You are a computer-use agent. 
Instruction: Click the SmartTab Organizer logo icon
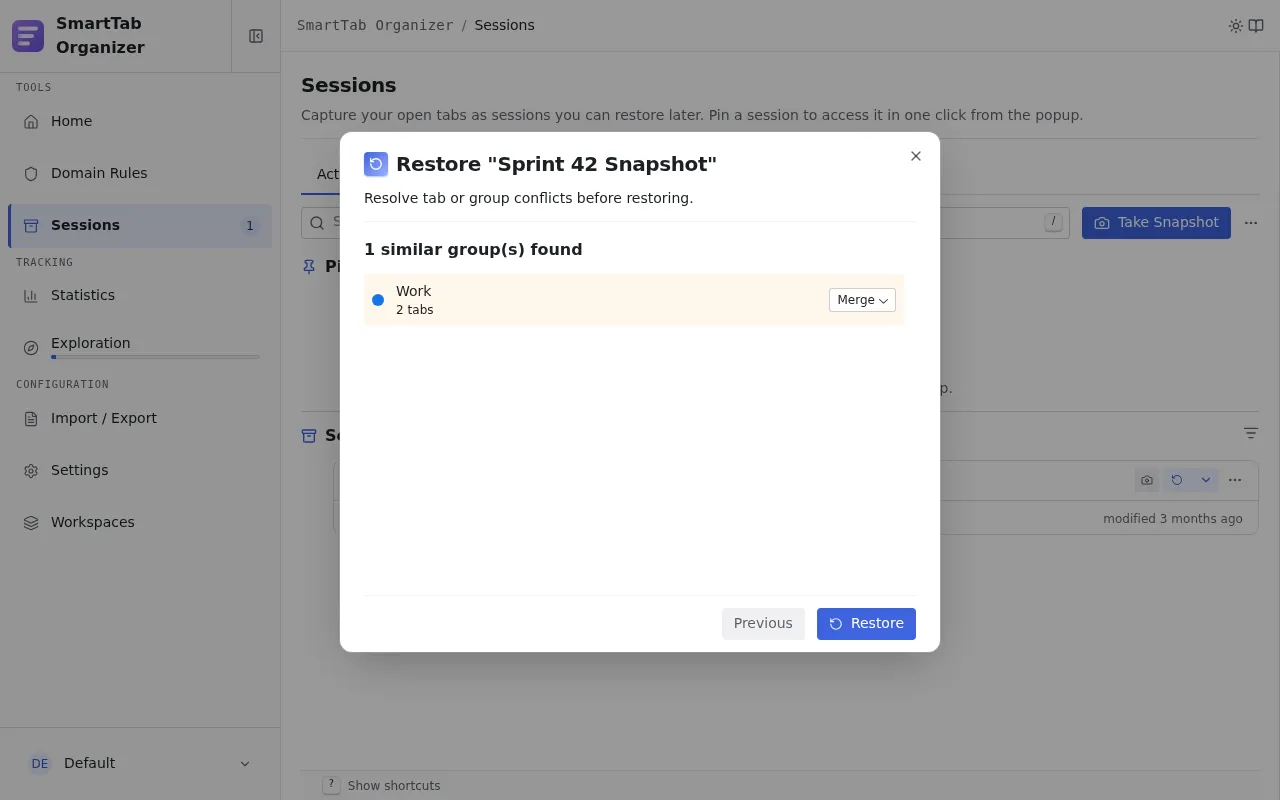click(x=28, y=36)
